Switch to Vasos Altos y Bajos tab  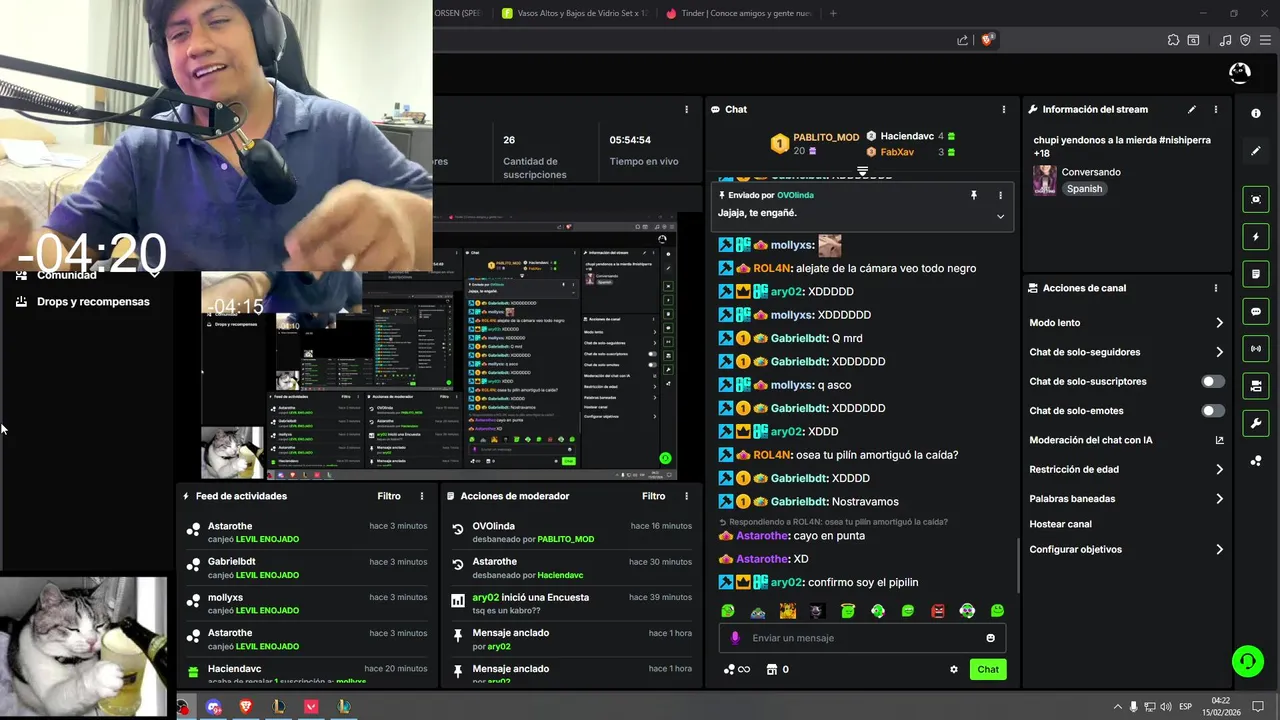tap(574, 13)
